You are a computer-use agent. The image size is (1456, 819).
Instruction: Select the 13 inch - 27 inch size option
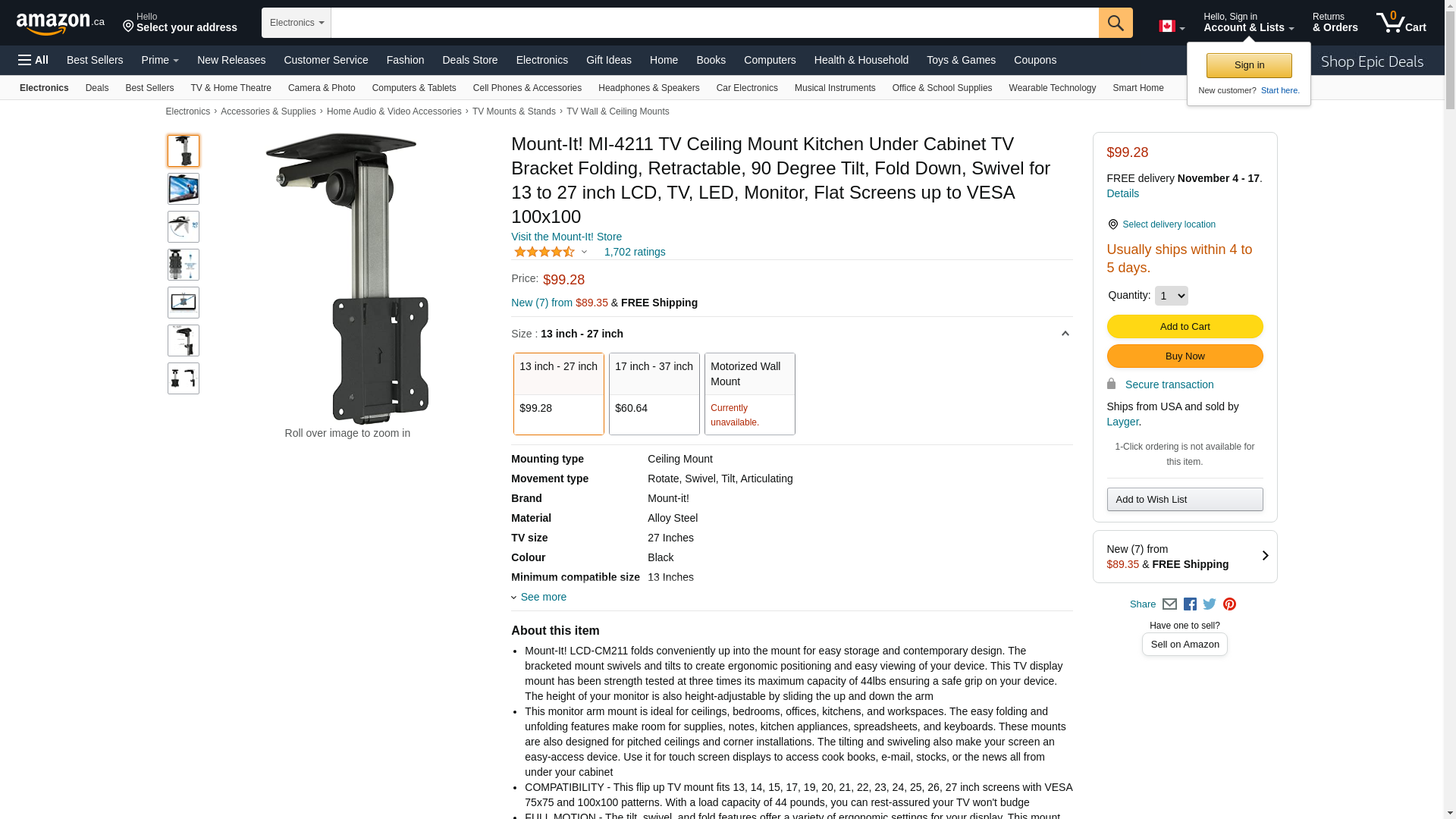coord(559,394)
